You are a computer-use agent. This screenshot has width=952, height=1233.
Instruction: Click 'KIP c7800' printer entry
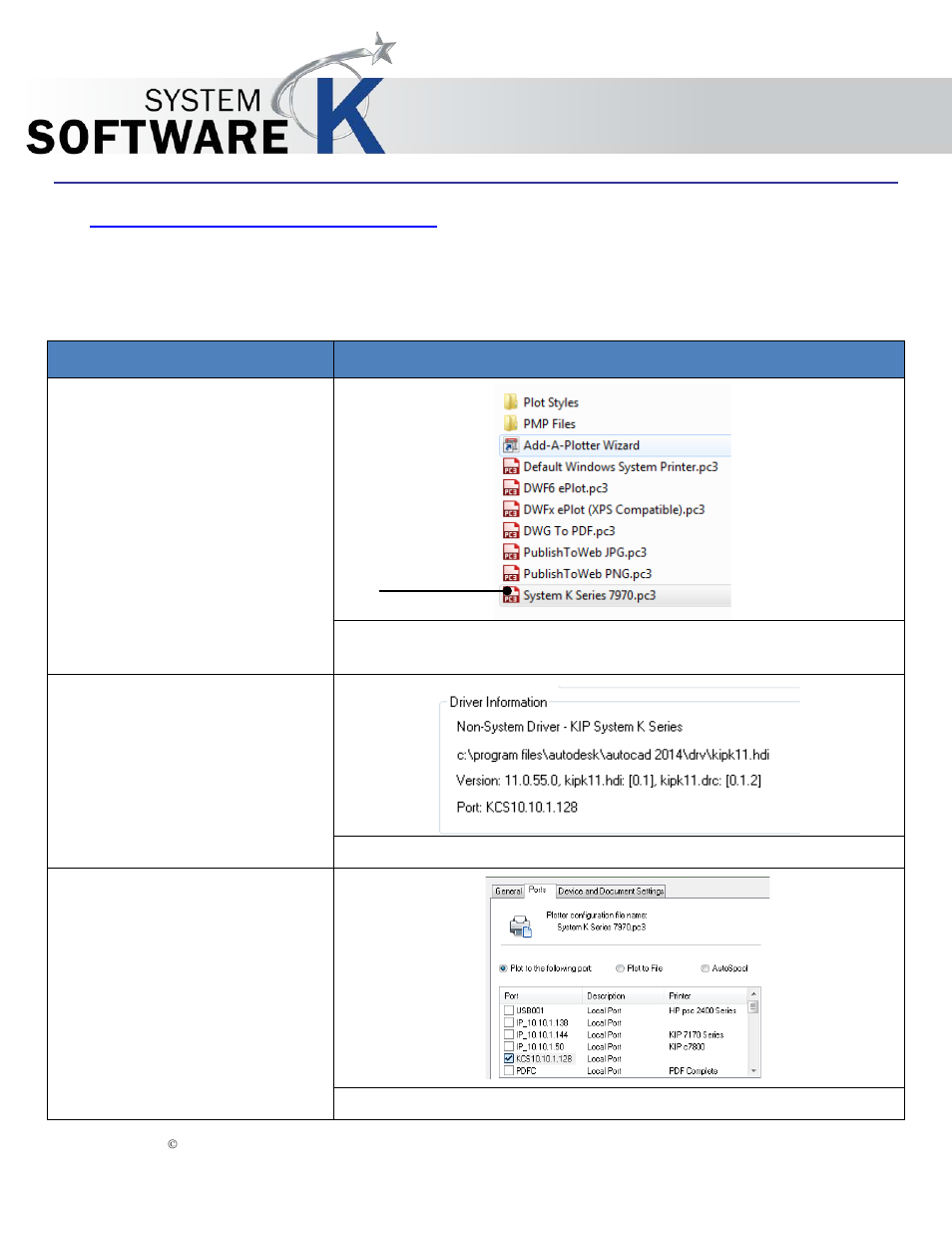(x=687, y=1046)
